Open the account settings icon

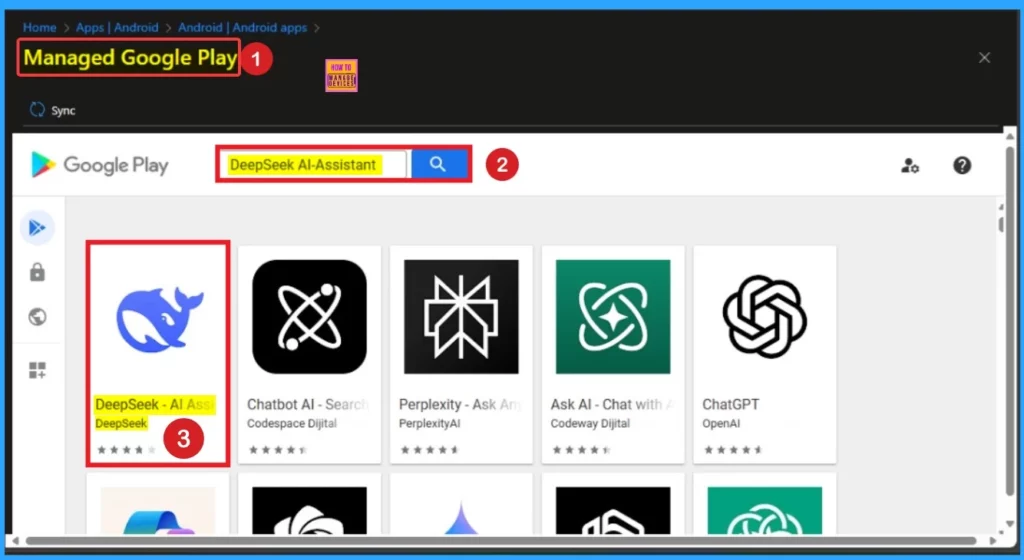click(x=910, y=166)
